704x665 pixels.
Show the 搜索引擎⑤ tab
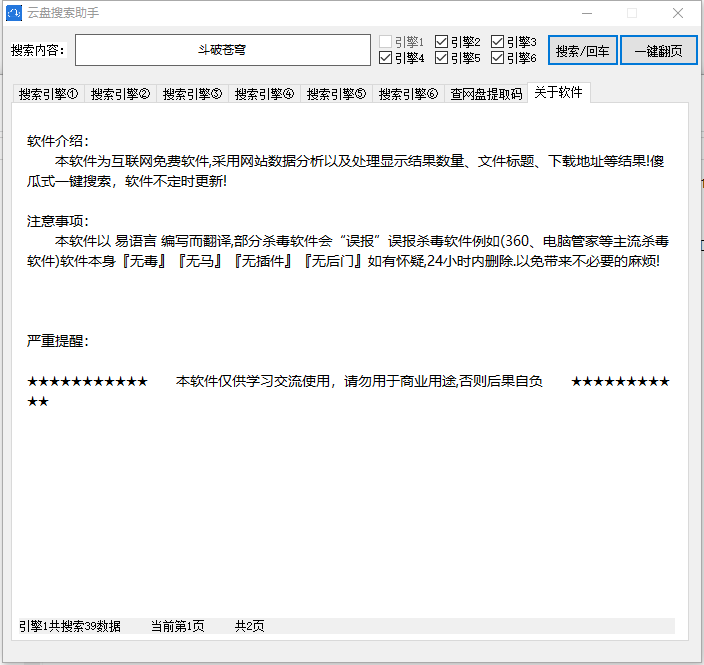[x=336, y=94]
